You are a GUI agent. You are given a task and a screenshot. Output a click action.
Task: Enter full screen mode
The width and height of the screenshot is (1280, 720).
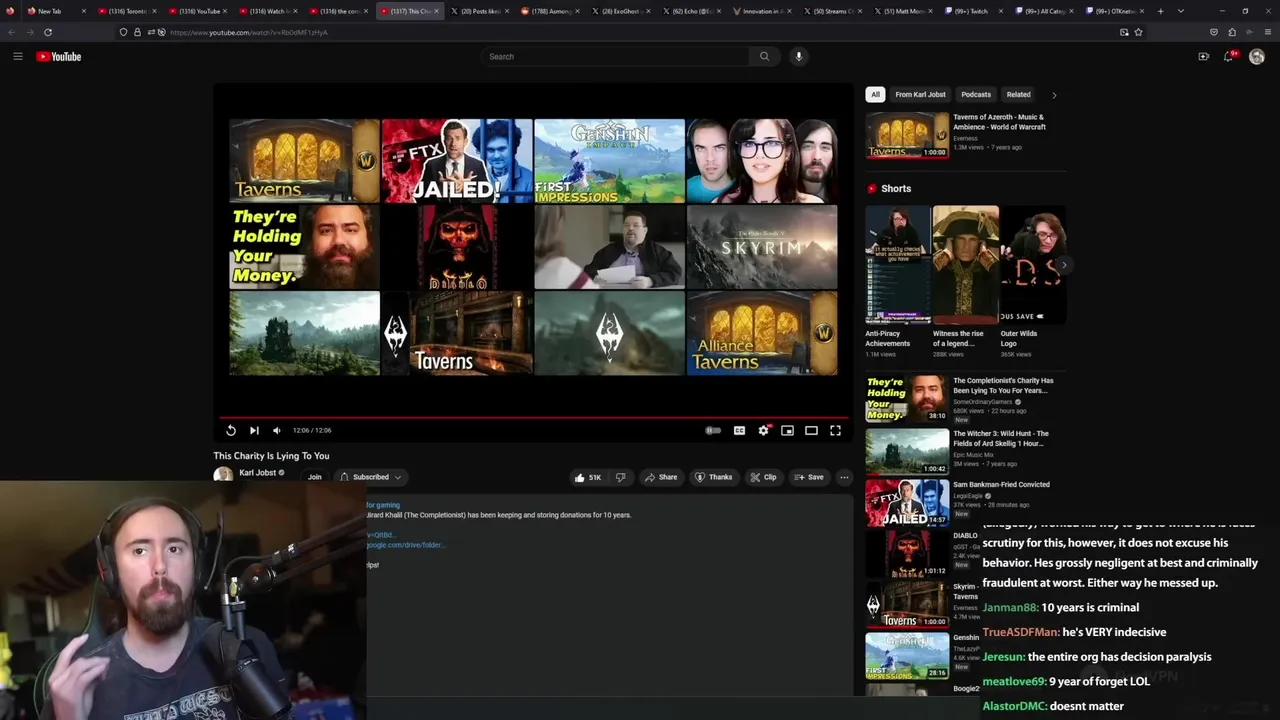coord(835,430)
